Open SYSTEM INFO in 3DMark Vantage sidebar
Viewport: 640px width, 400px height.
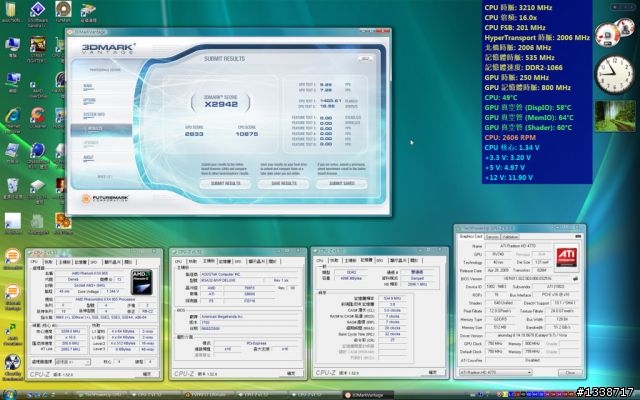(x=94, y=115)
